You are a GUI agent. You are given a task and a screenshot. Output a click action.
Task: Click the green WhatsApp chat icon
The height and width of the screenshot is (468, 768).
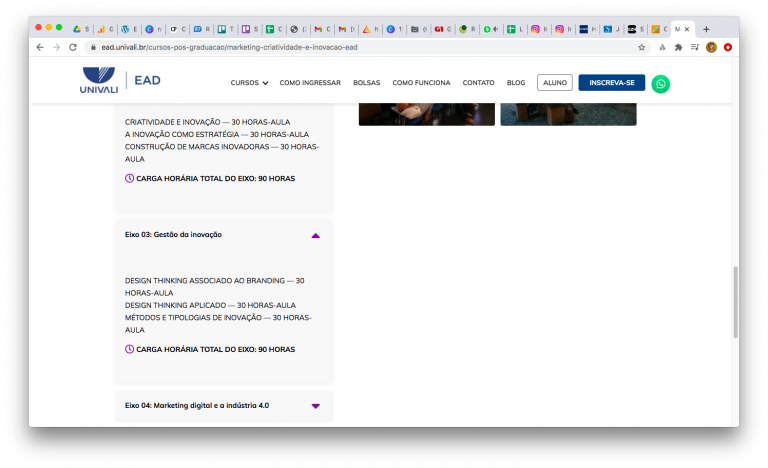pos(660,84)
